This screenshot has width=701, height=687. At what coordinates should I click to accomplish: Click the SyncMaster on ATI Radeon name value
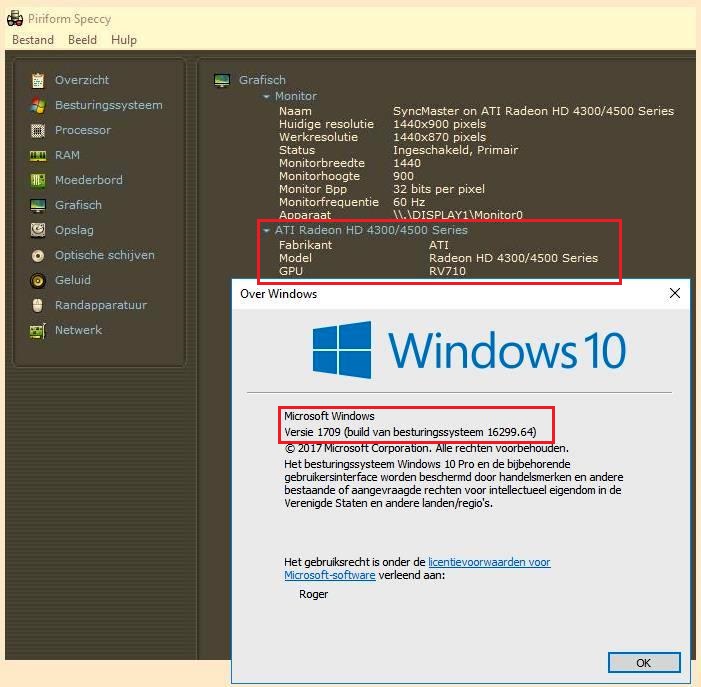tap(533, 111)
